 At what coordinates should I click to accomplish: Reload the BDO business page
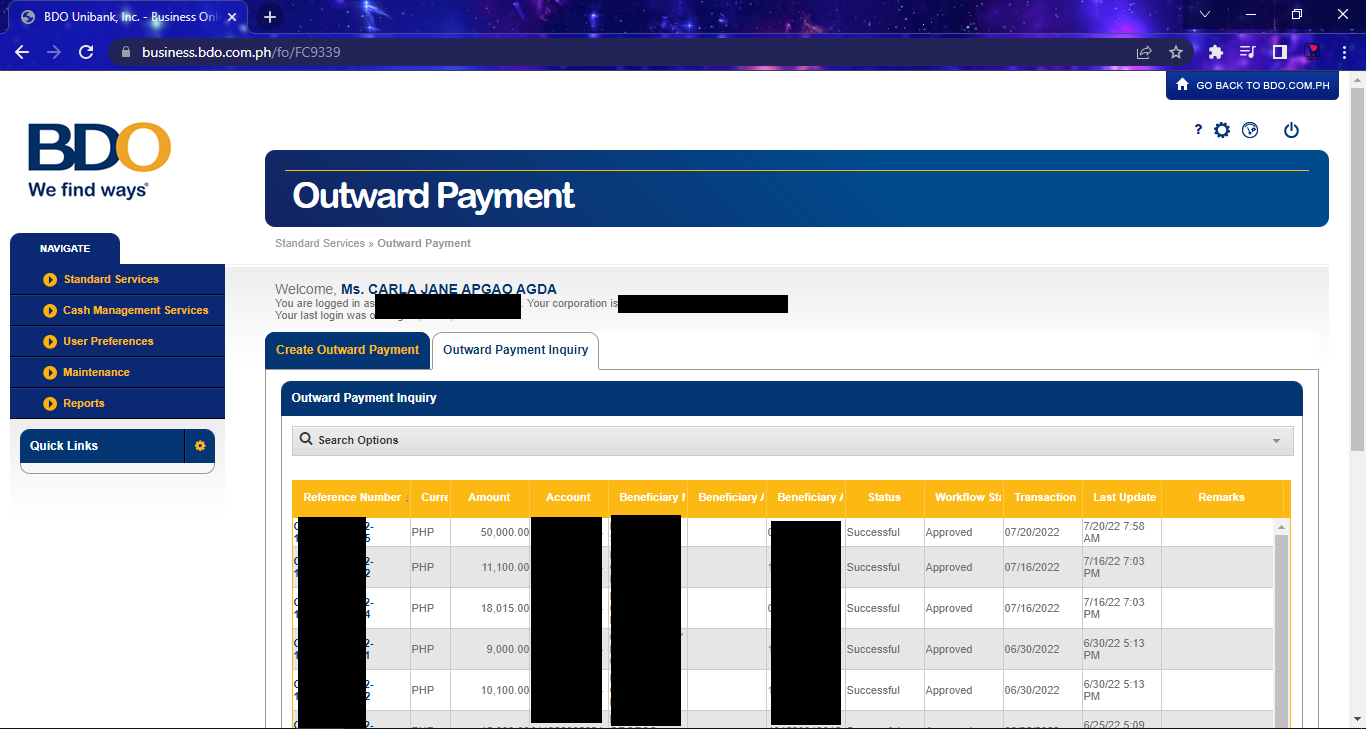pyautogui.click(x=86, y=52)
